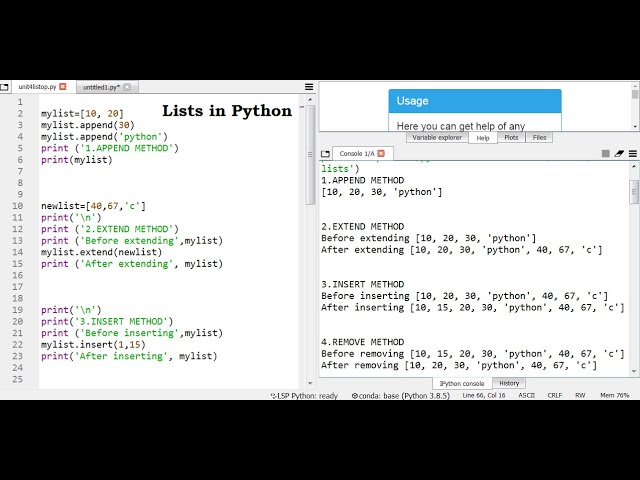Click the editor vertical scrollbar thumb
The height and width of the screenshot is (480, 640).
[x=310, y=154]
